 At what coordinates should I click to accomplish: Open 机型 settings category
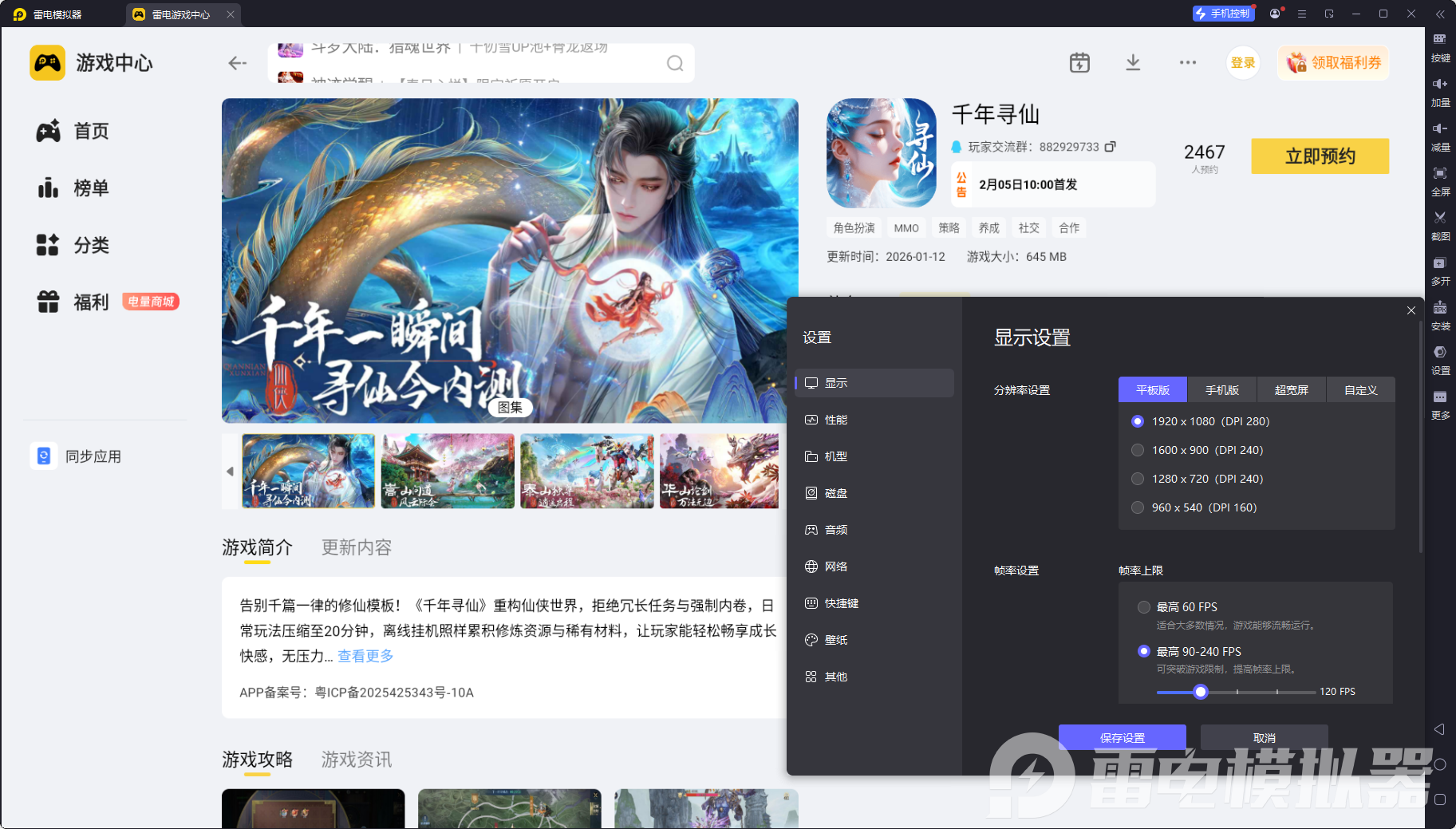(874, 456)
